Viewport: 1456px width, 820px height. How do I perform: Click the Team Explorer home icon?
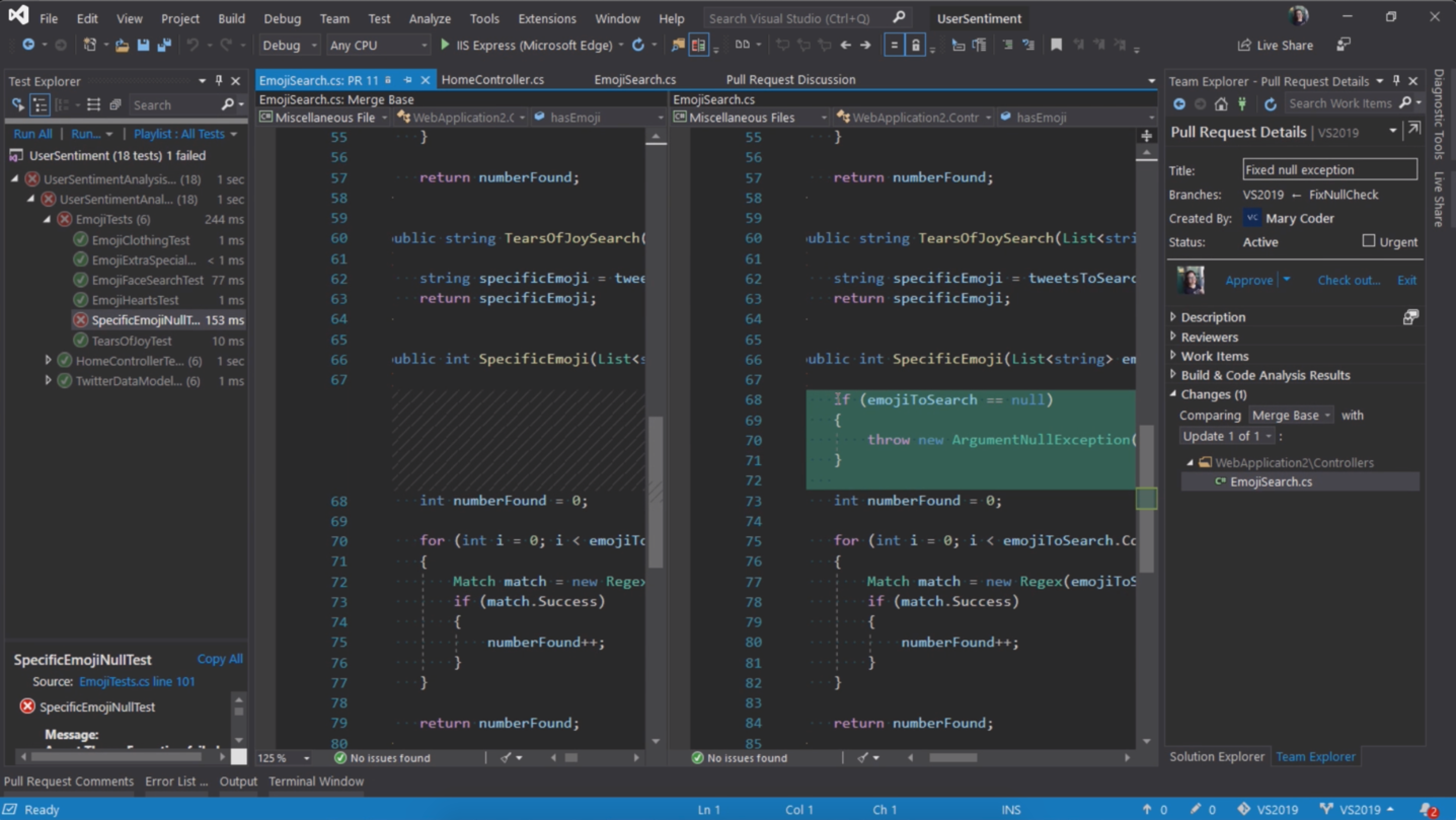coord(1220,103)
